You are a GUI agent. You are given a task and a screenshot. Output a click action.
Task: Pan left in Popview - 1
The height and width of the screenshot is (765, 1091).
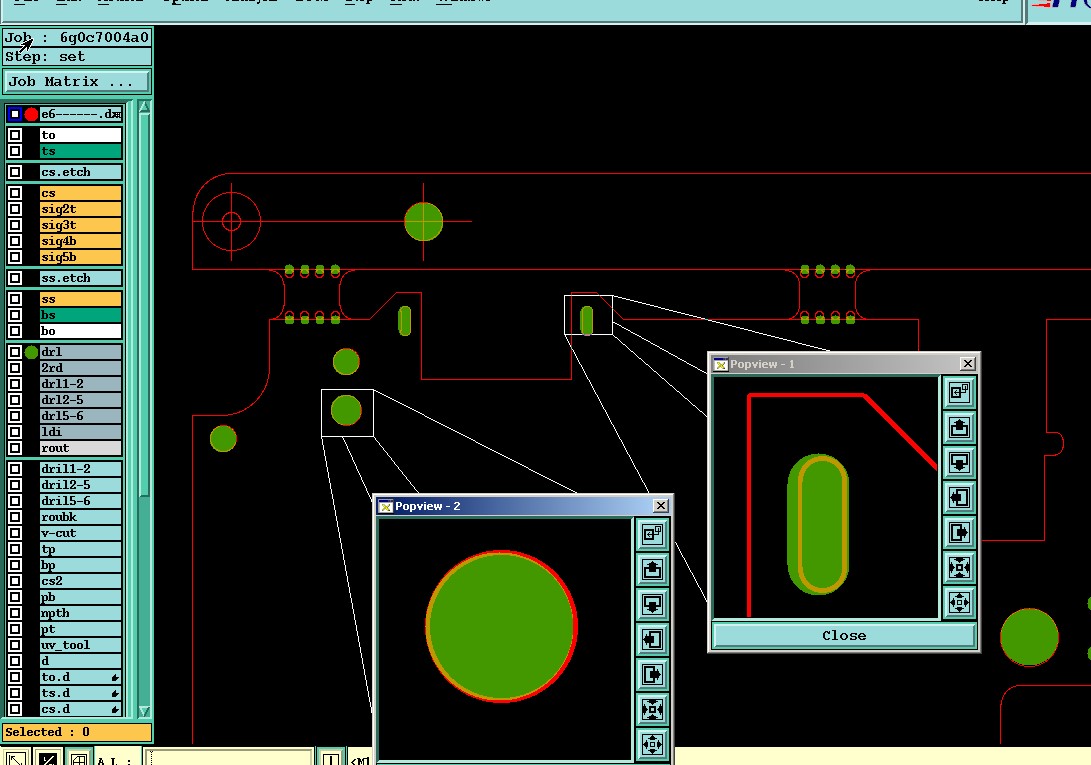click(959, 497)
